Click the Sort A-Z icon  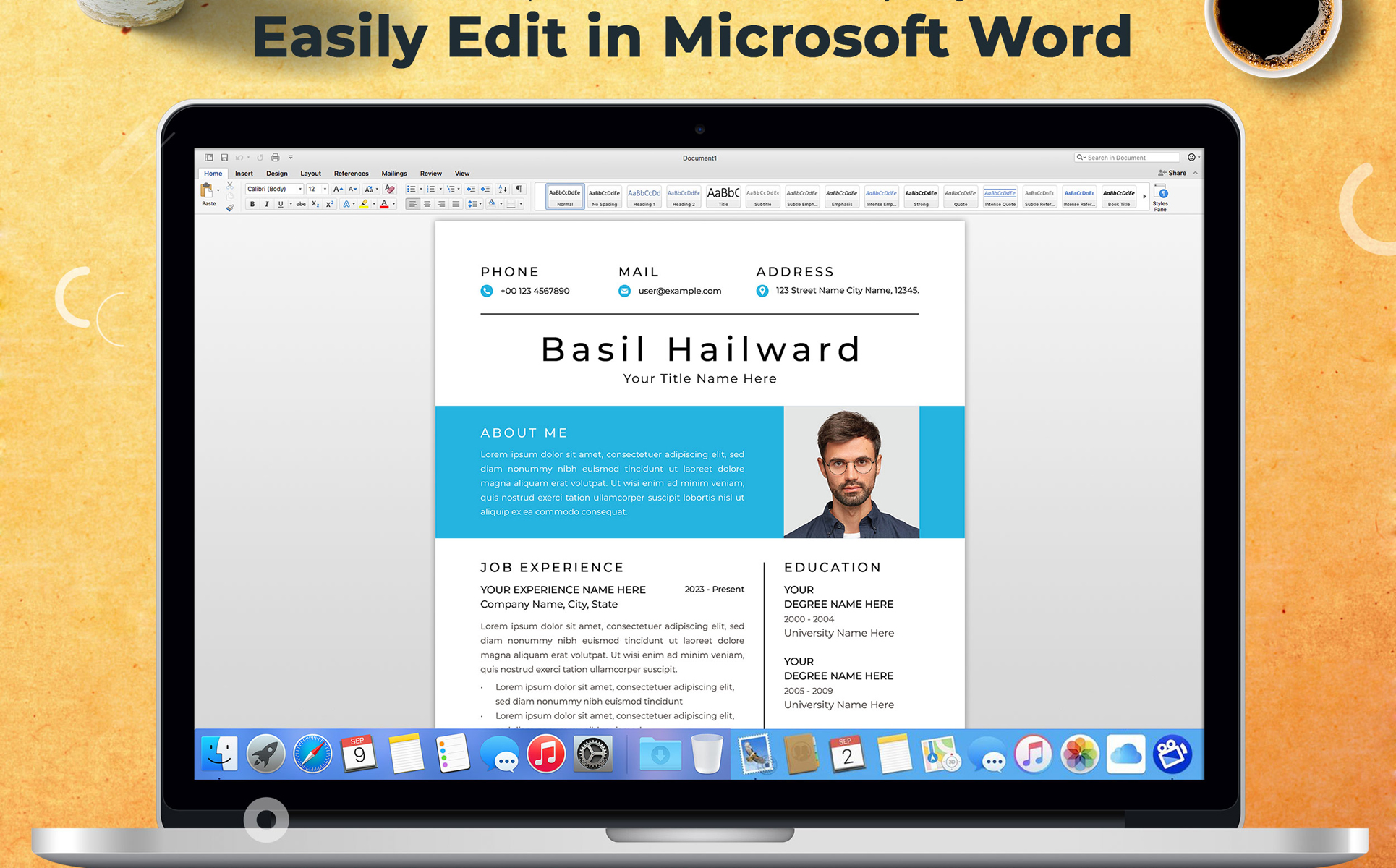503,190
